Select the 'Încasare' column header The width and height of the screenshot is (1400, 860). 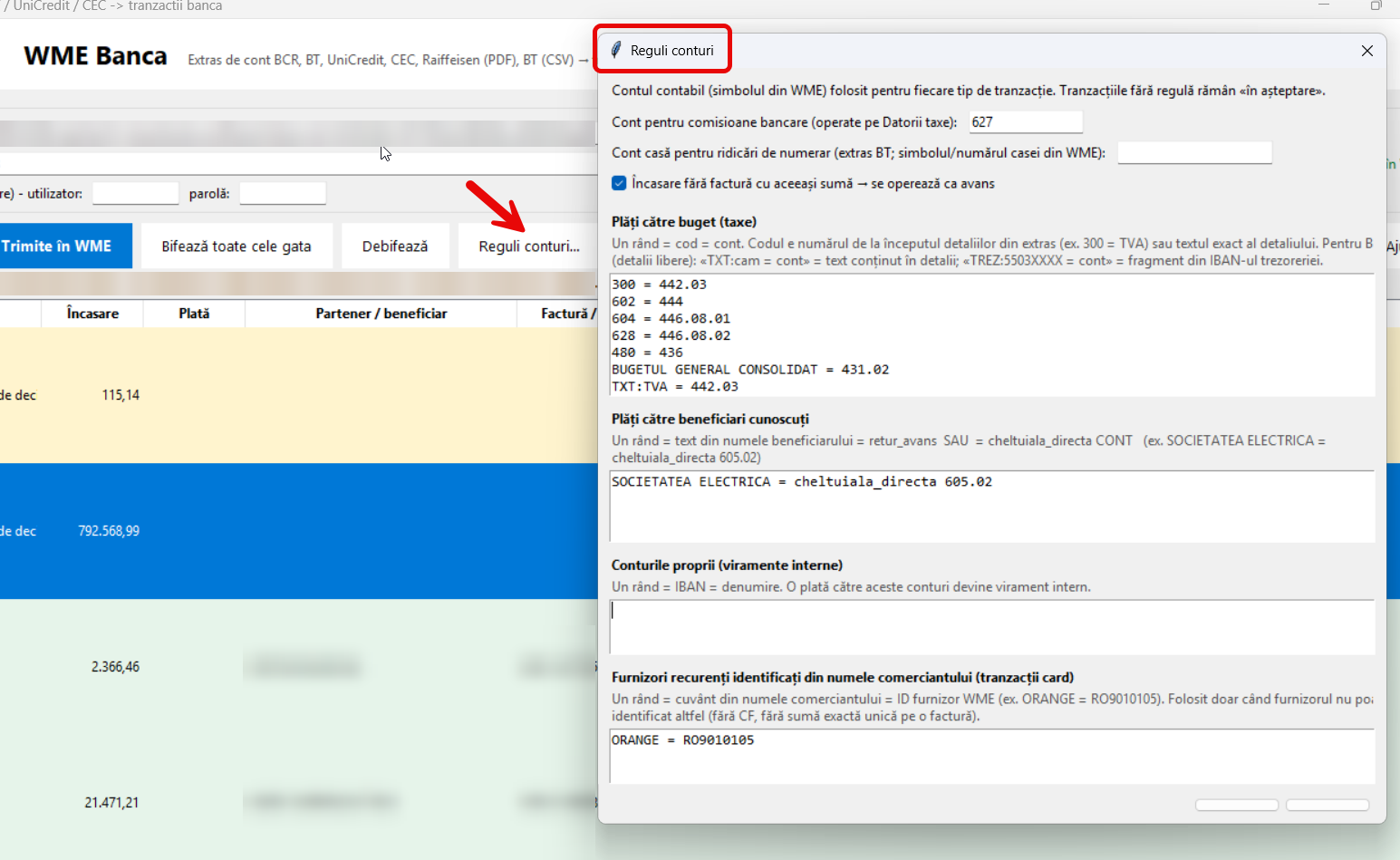coord(92,313)
